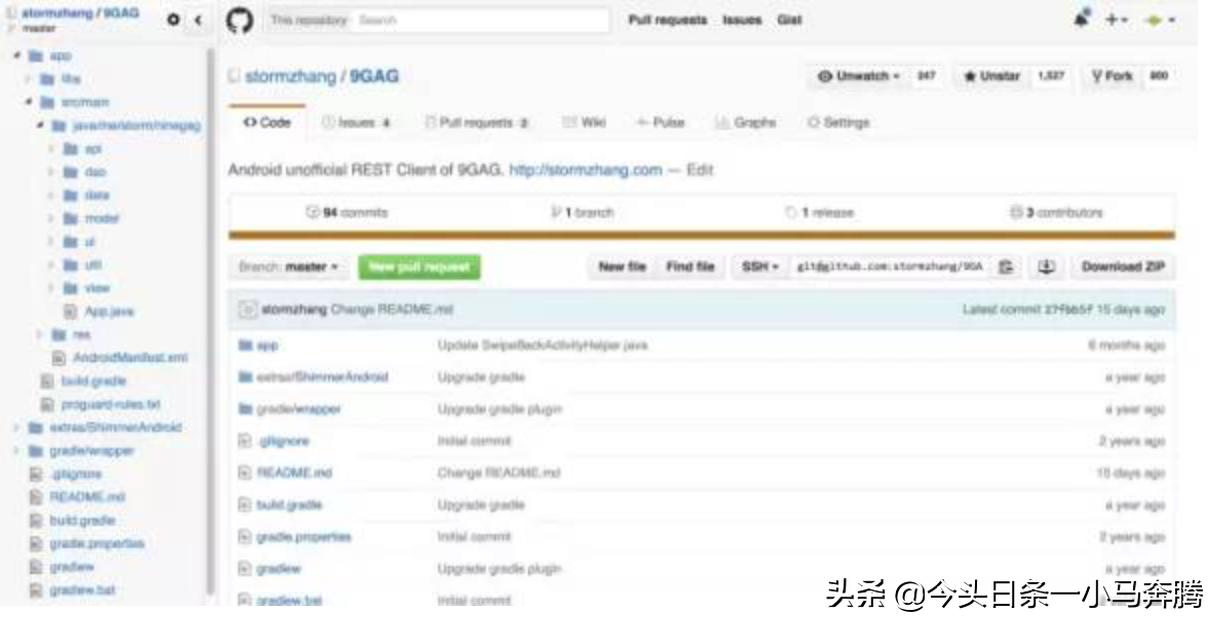Screen dimensions: 1222x628
Task: Open the Branch: master dropdown
Action: pyautogui.click(x=287, y=267)
